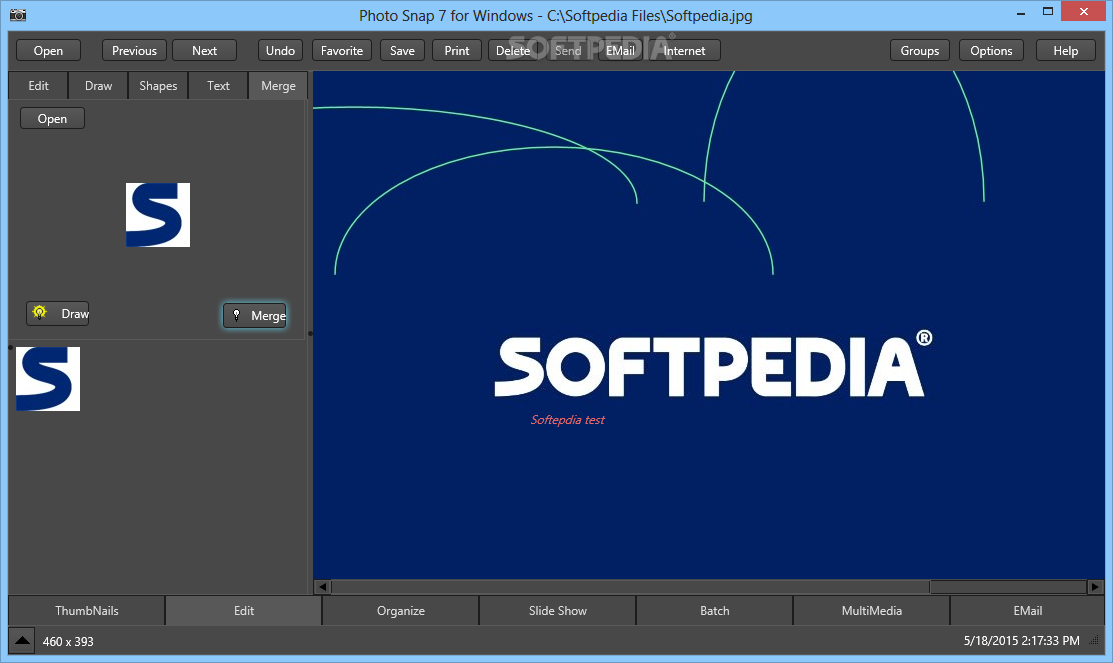The image size is (1113, 663).
Task: Click the date and time in status bar
Action: pos(1021,640)
